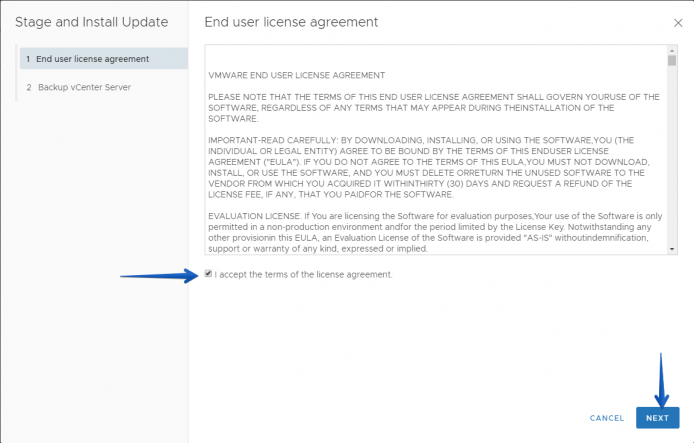
Task: Click the 'VMWARE END USER LICENSE AGREEMENT' heading
Action: (x=297, y=75)
